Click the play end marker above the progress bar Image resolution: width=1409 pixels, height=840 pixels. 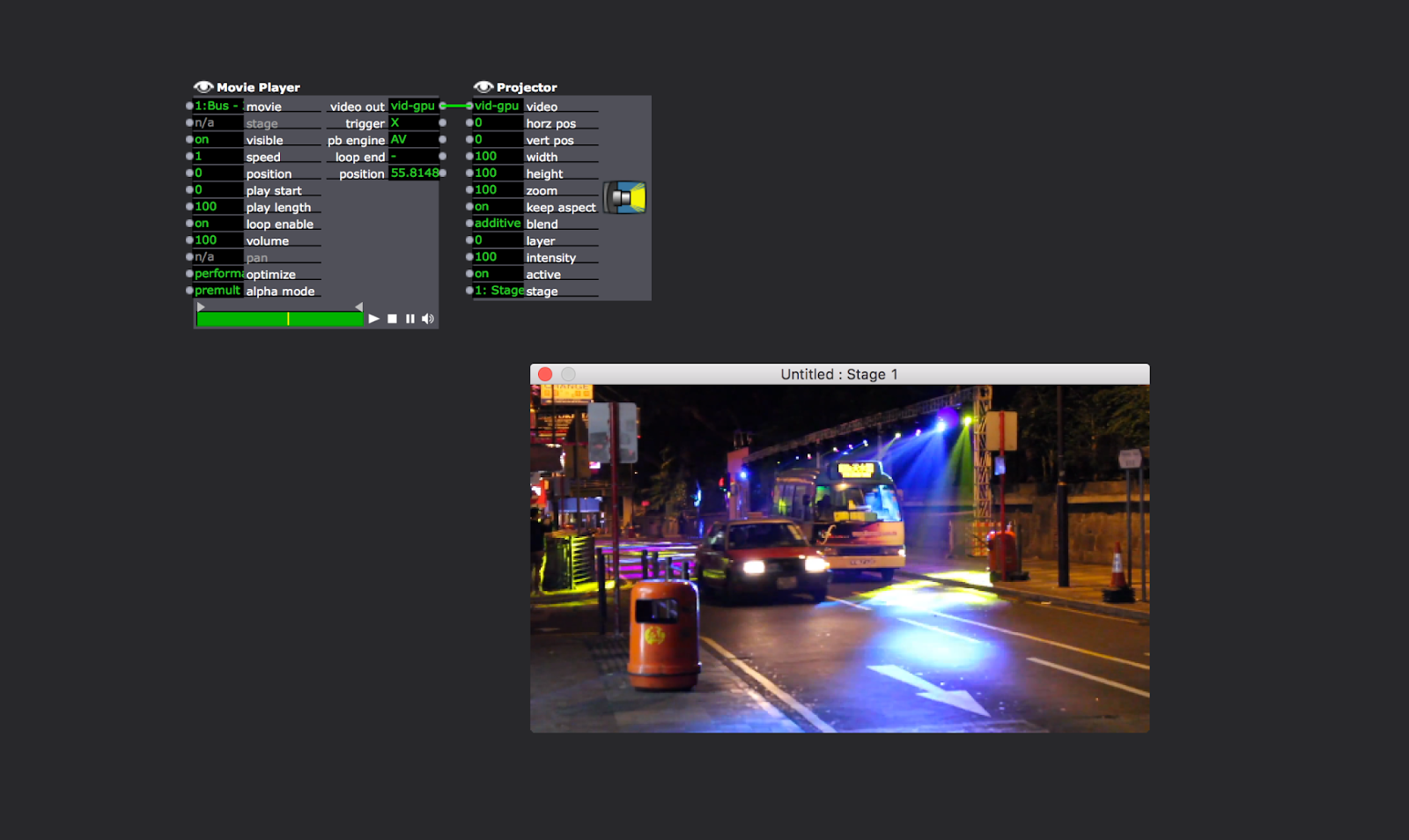point(358,306)
